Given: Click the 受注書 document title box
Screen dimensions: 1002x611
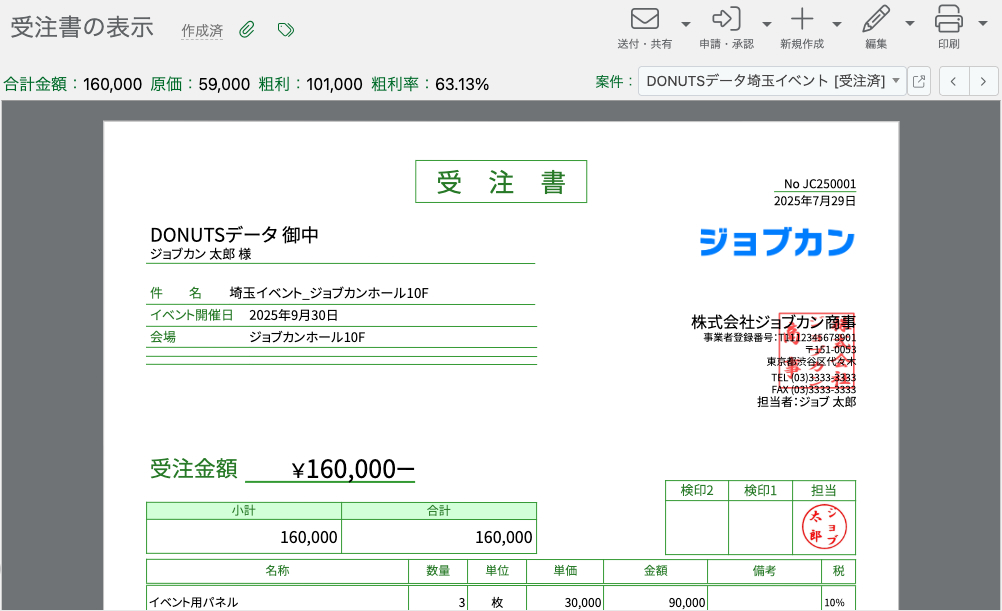Looking at the screenshot, I should click(501, 182).
